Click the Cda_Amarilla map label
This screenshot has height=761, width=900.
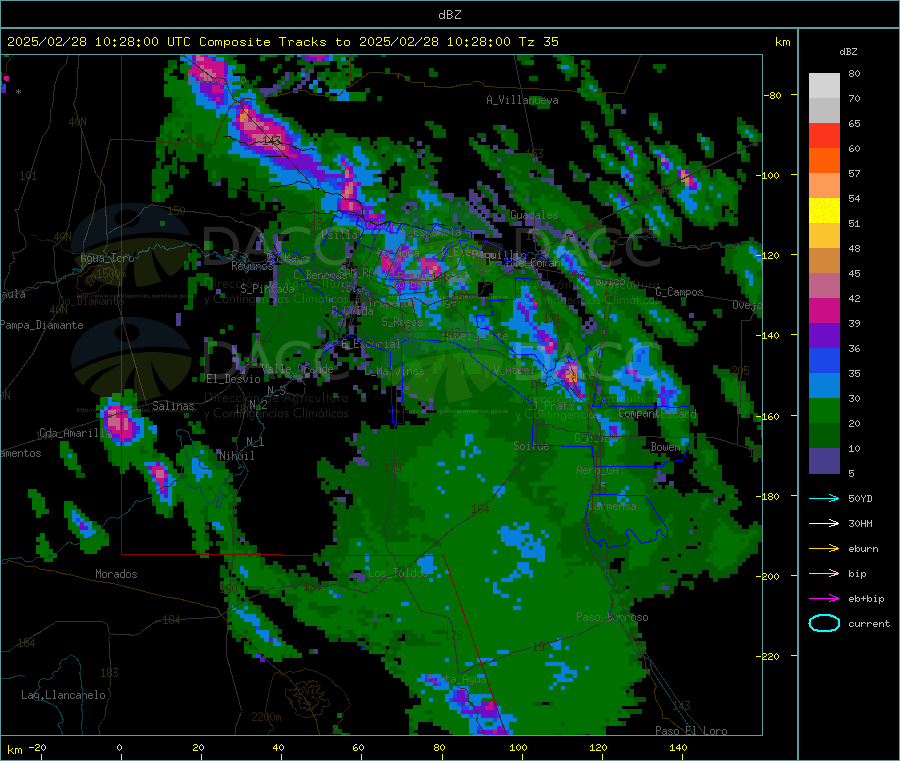click(75, 433)
